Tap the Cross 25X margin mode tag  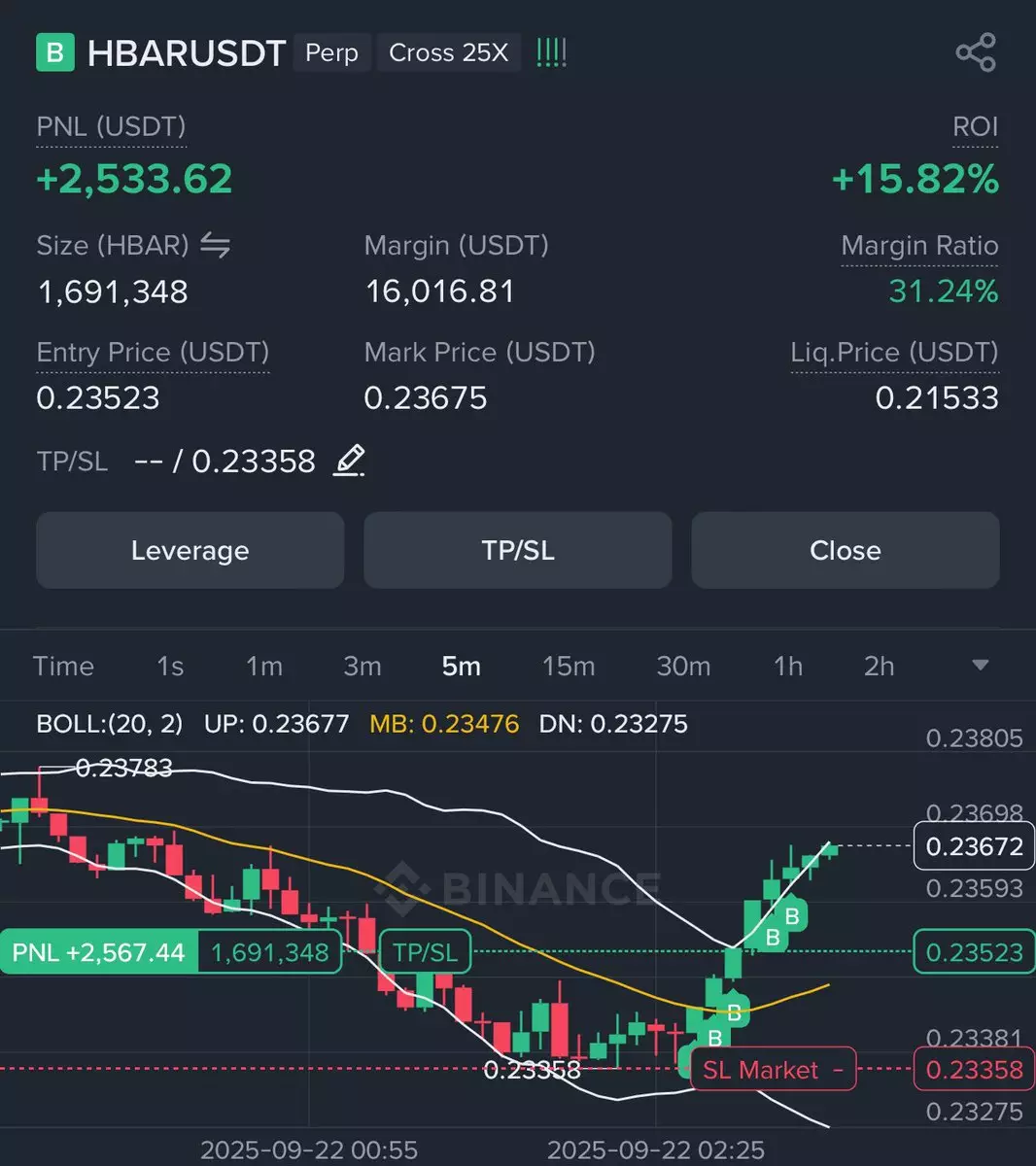449,52
